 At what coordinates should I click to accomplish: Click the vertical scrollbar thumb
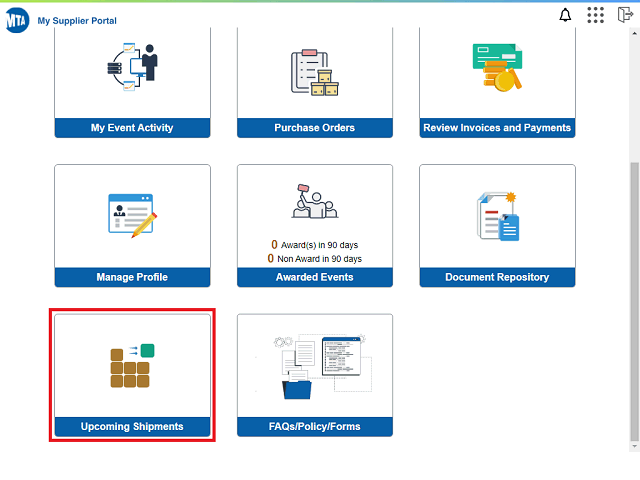635,302
